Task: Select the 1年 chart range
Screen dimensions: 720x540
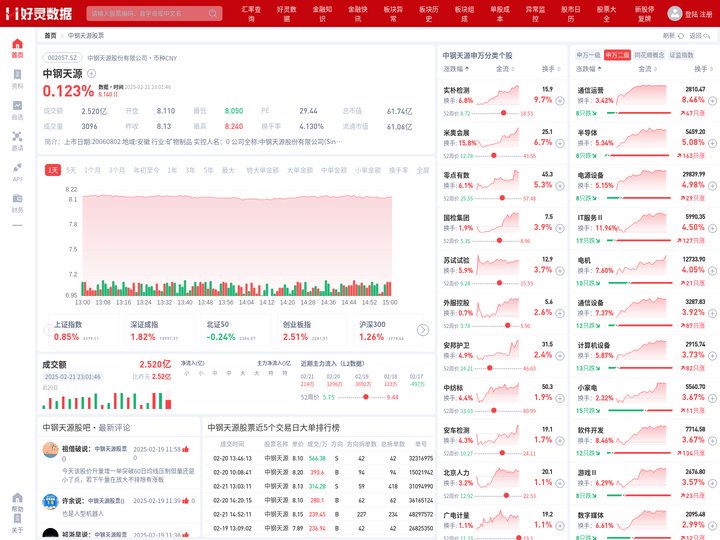Action: coord(172,170)
